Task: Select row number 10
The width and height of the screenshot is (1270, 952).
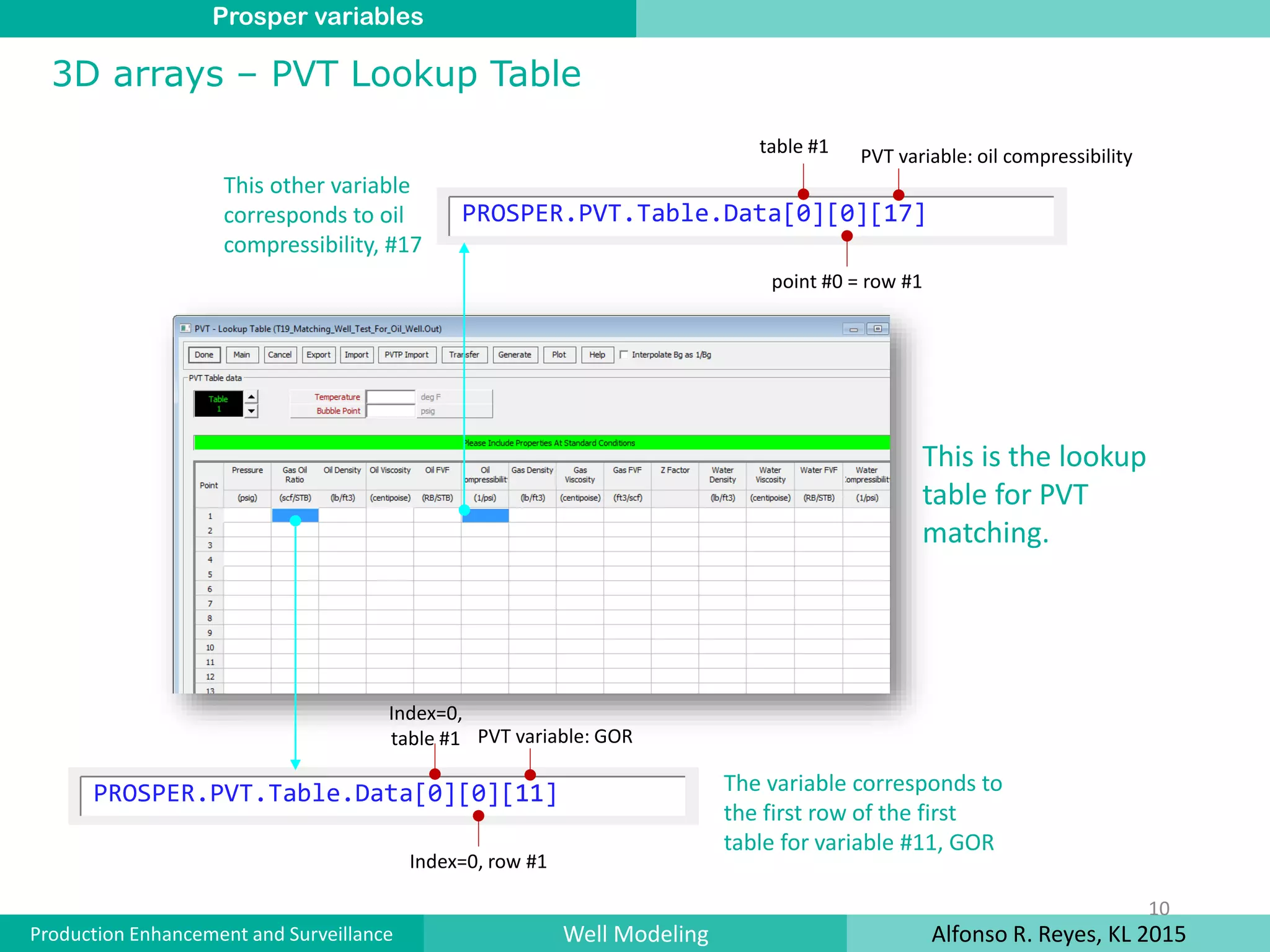Action: [x=210, y=648]
